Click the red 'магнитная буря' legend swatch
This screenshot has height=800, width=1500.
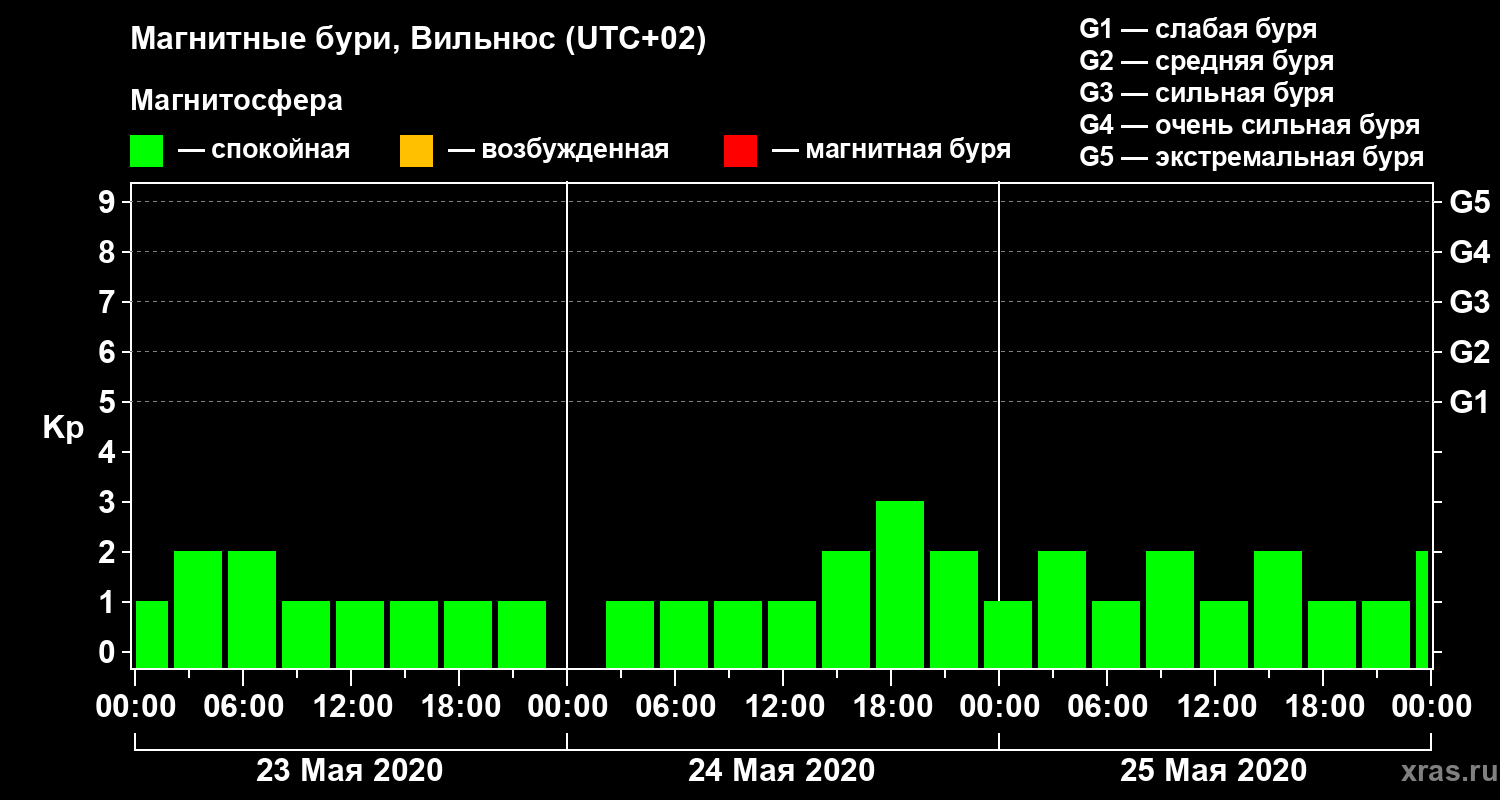click(740, 151)
